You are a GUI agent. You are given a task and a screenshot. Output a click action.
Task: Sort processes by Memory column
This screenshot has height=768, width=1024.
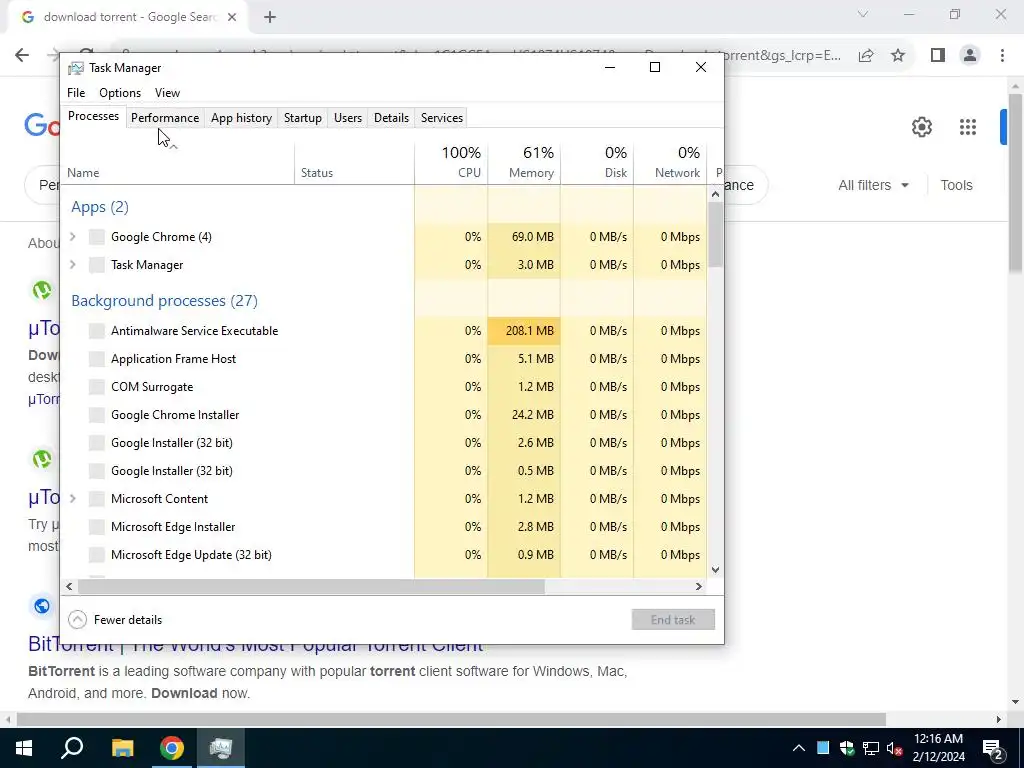[524, 162]
